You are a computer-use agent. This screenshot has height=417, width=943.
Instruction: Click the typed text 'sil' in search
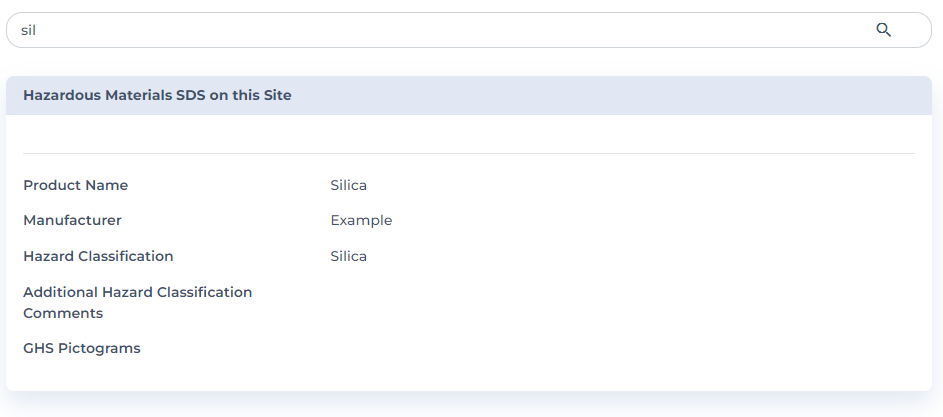(28, 30)
